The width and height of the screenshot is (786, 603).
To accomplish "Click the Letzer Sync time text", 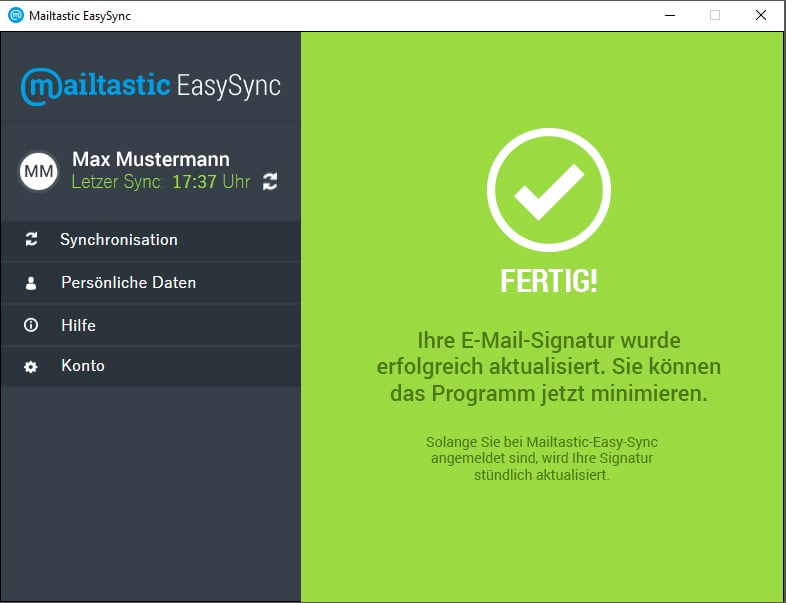I will [161, 181].
